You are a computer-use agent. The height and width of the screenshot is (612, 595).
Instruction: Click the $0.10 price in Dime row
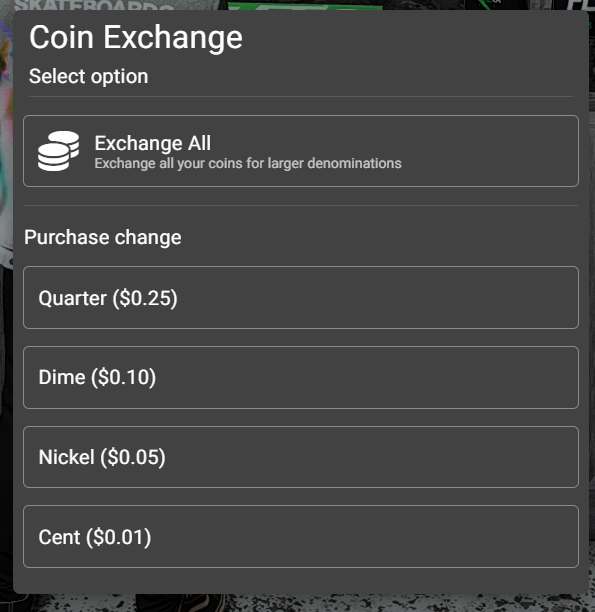(x=124, y=377)
